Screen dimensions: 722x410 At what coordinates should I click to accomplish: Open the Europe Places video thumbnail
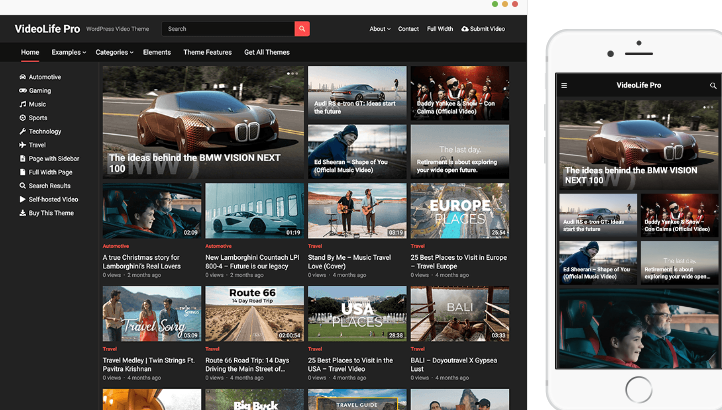(x=460, y=211)
